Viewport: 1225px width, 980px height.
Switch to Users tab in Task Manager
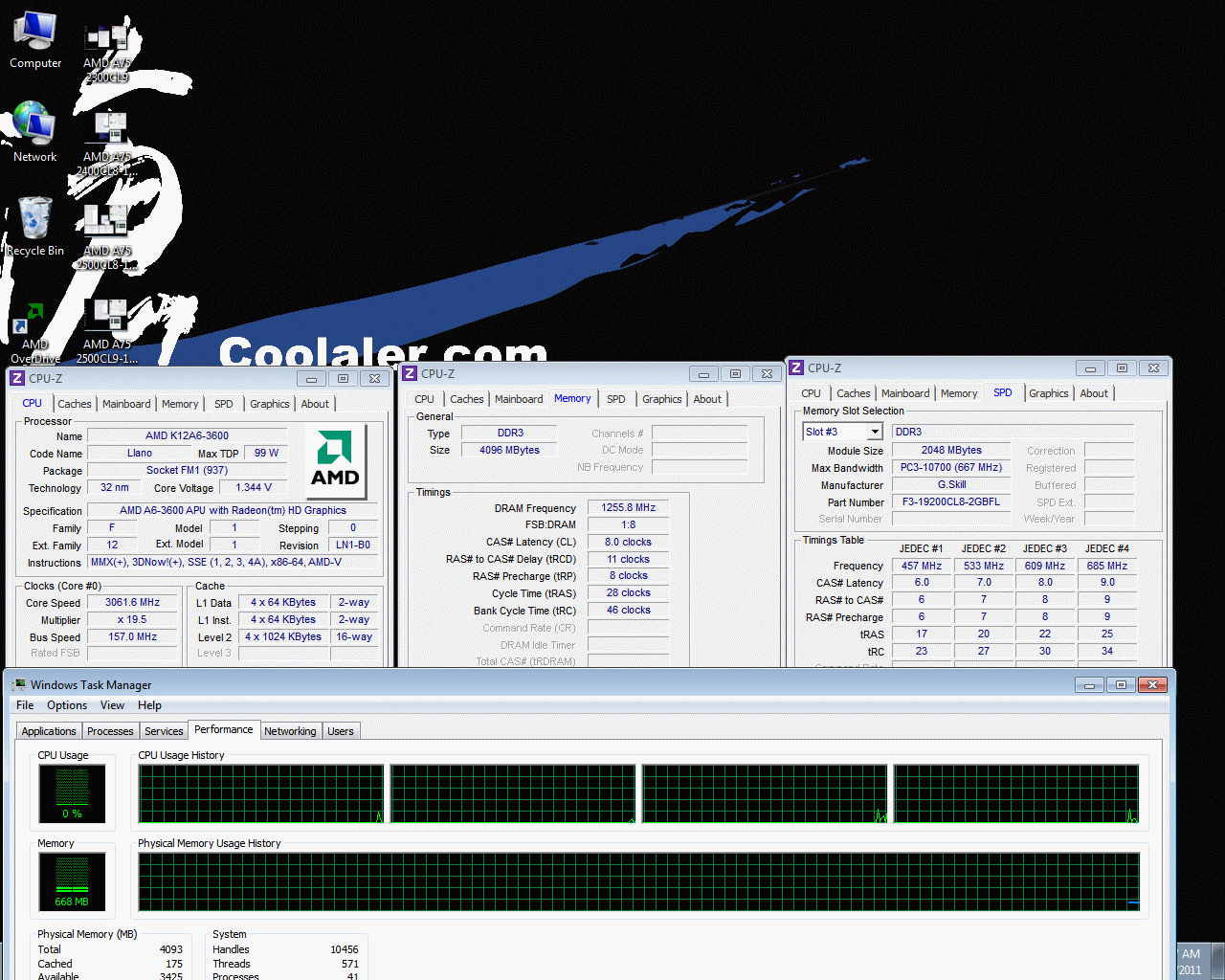coord(341,731)
